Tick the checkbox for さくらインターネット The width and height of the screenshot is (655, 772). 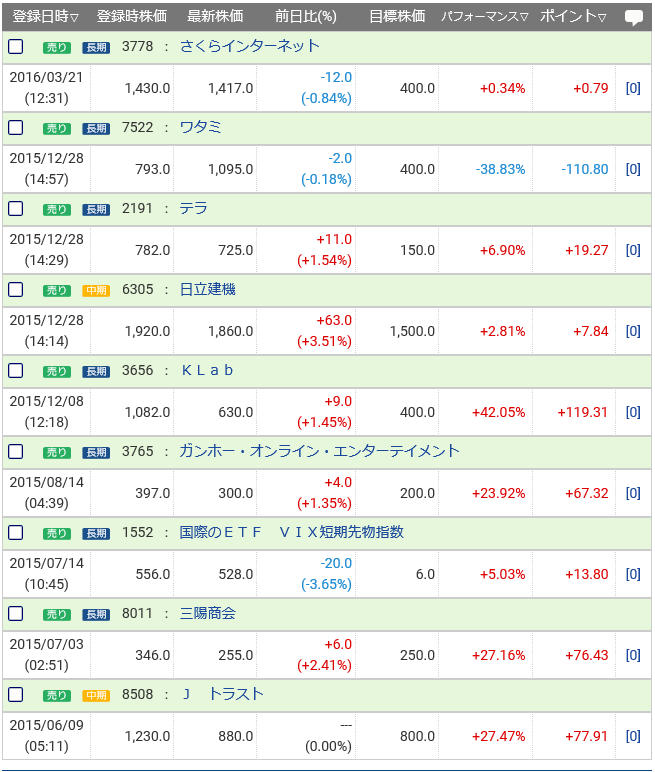tap(15, 46)
